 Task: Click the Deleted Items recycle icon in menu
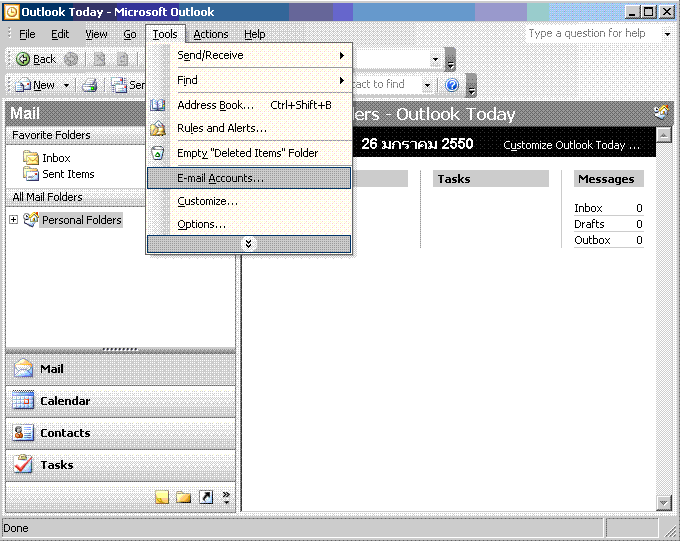tap(157, 153)
